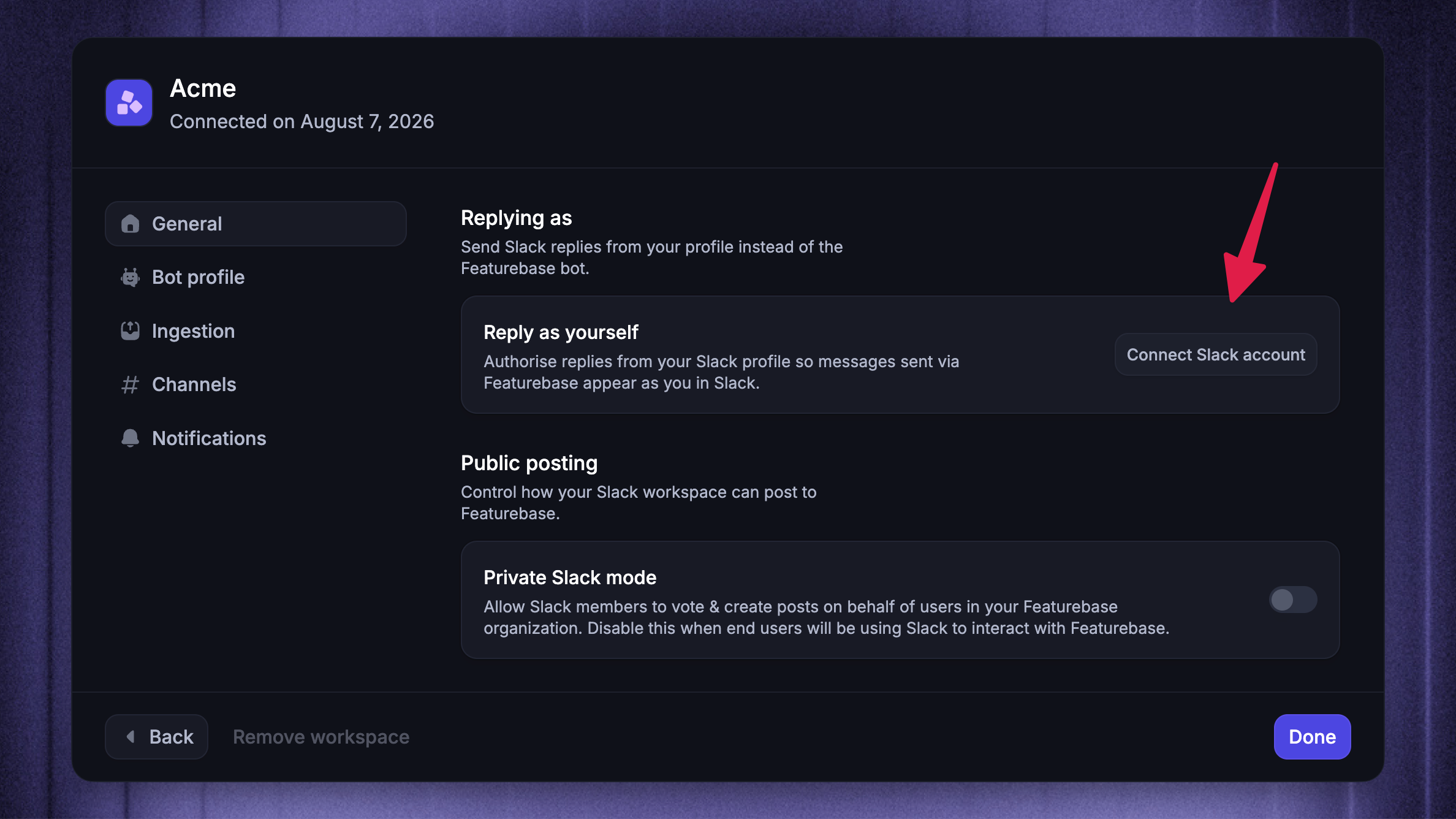Click the Bot profile robot icon
Viewport: 1456px width, 819px height.
pyautogui.click(x=130, y=277)
